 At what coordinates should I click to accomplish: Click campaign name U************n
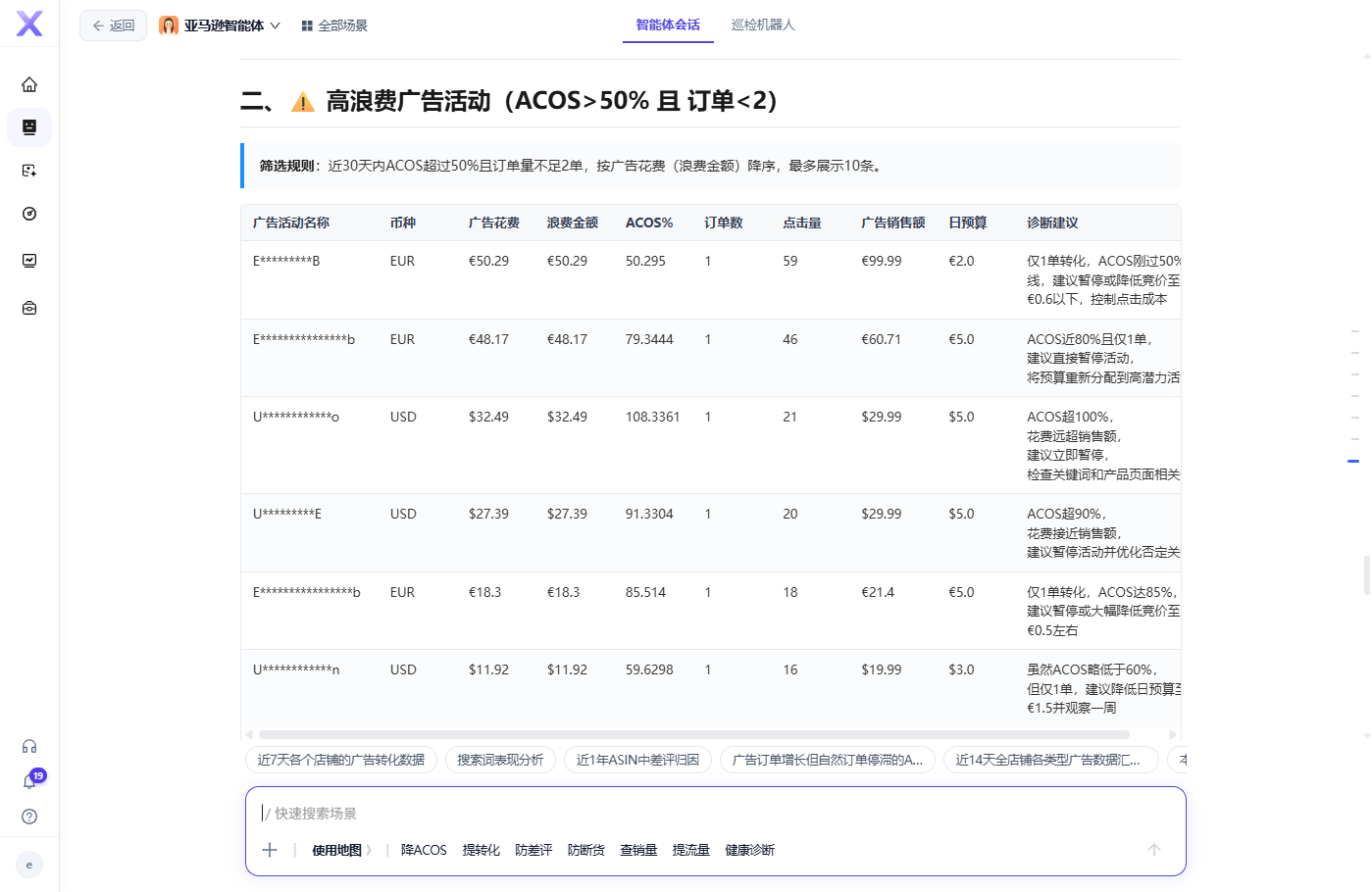(x=296, y=669)
